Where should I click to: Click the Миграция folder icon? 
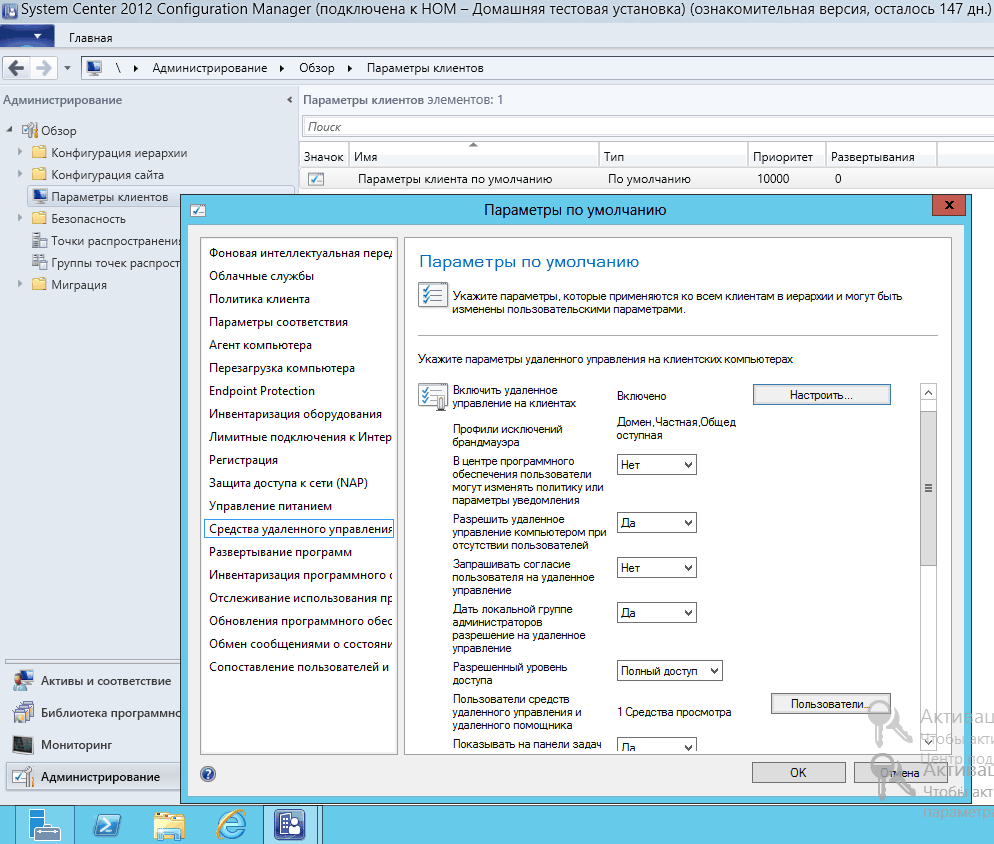tap(39, 284)
